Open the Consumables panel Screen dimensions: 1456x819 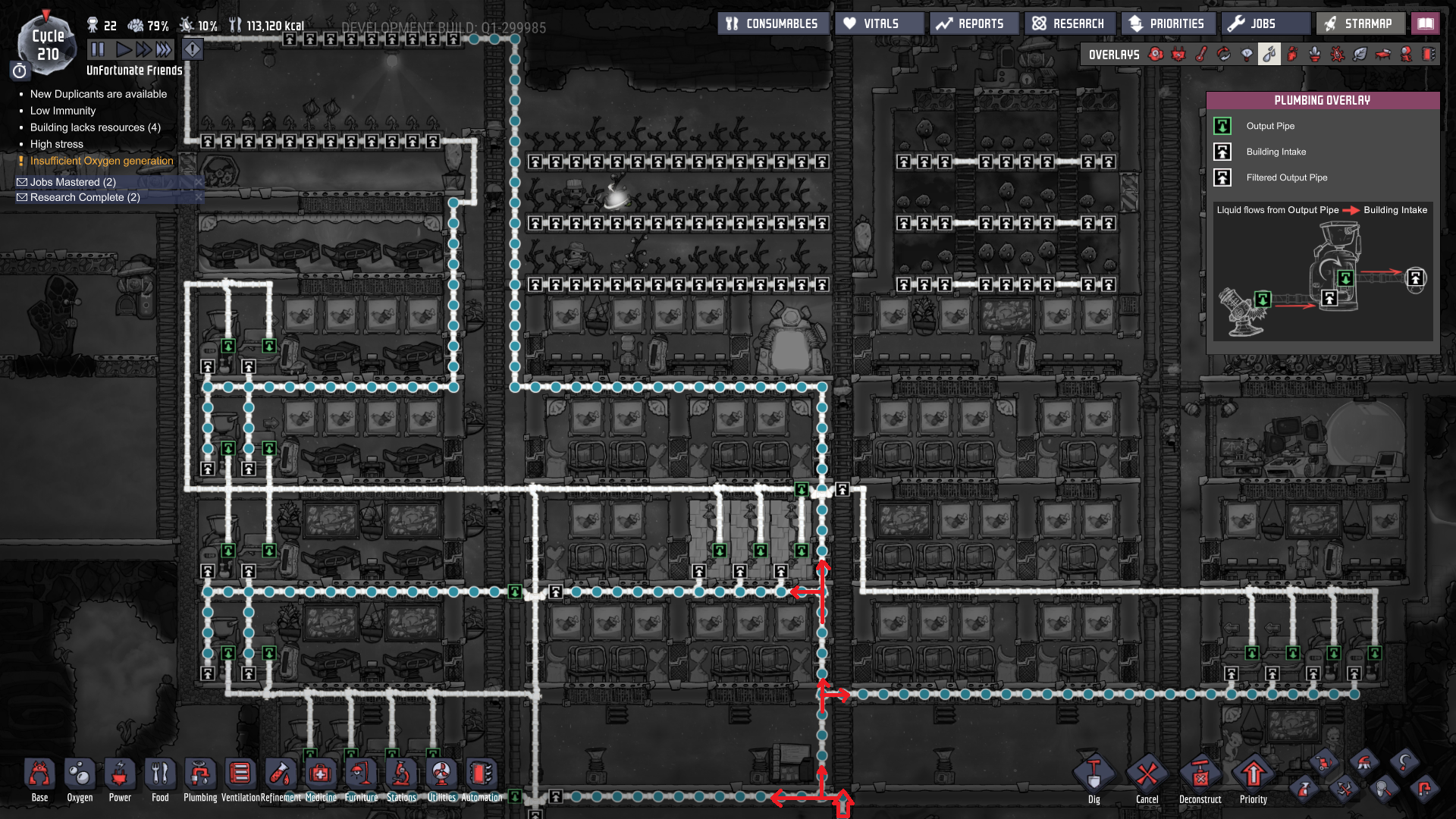(x=772, y=24)
